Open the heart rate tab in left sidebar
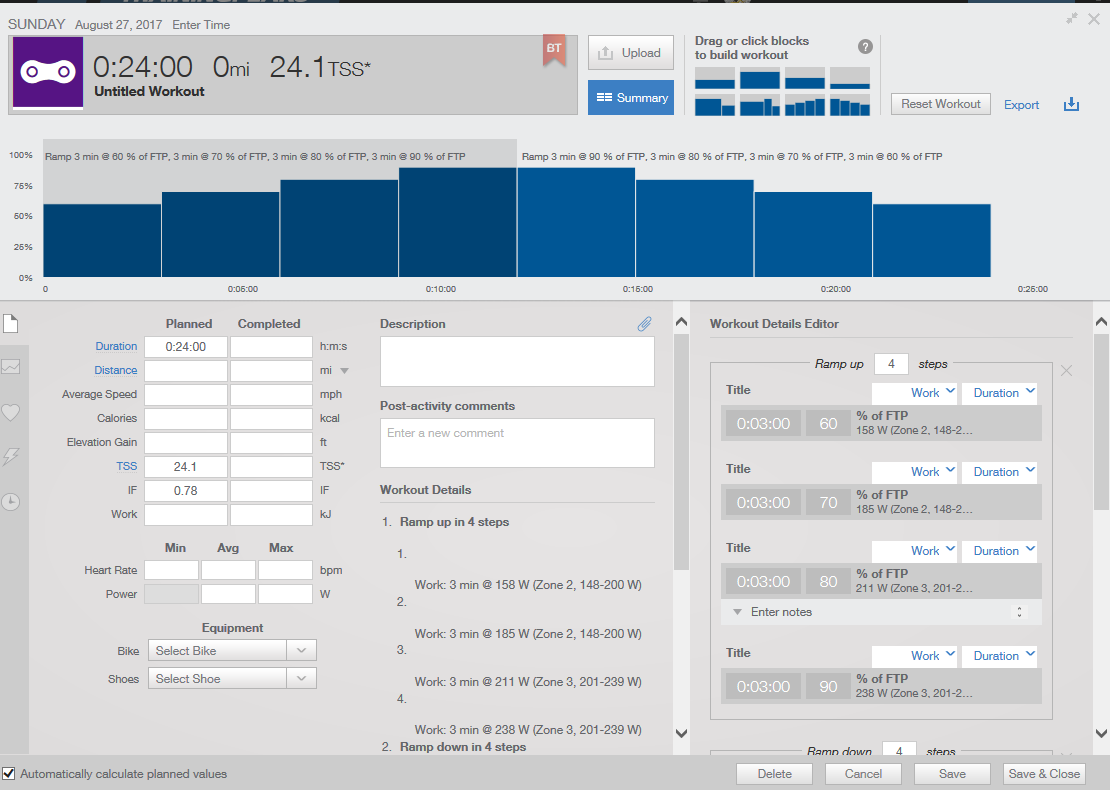 10,412
